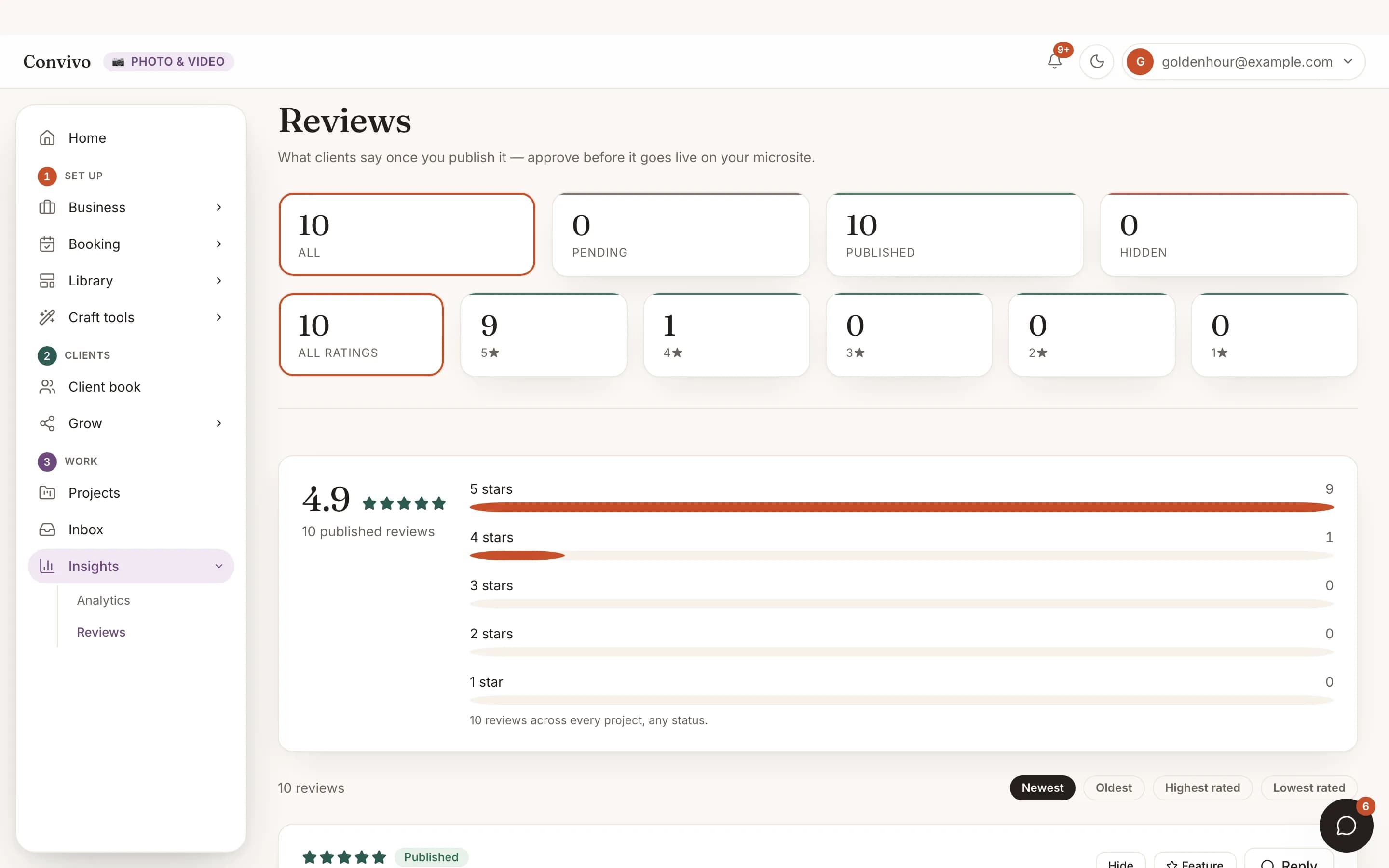1389x868 pixels.
Task: Click the 4 stars distribution bar
Action: point(902,556)
